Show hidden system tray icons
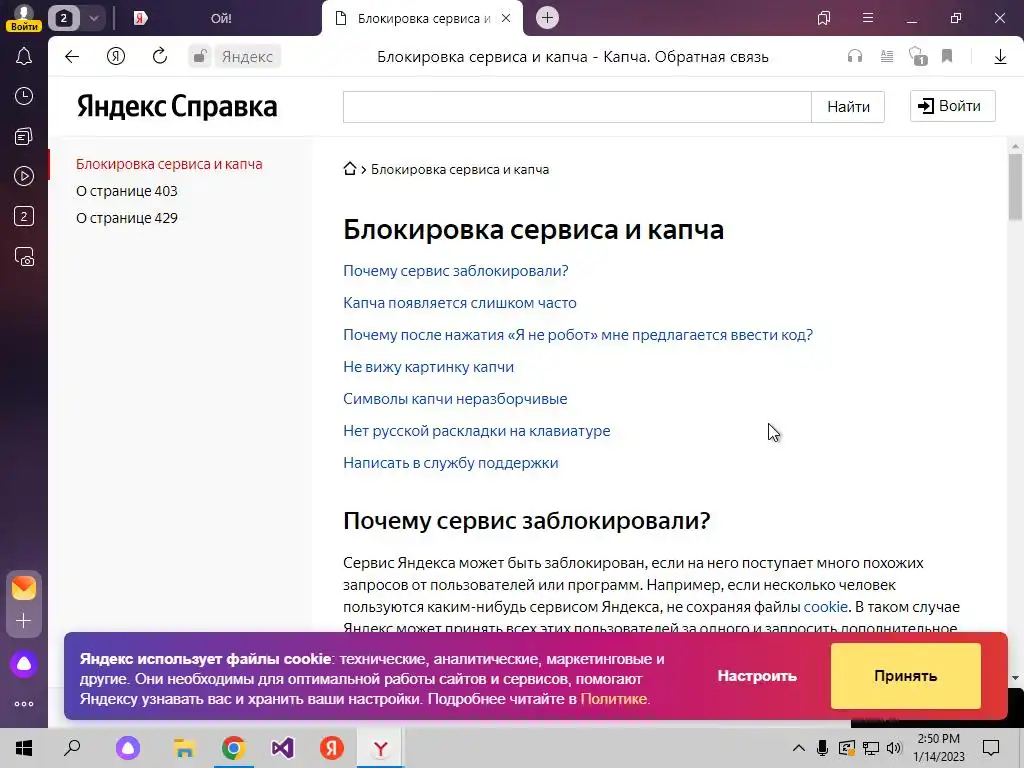The width and height of the screenshot is (1024, 768). 798,748
